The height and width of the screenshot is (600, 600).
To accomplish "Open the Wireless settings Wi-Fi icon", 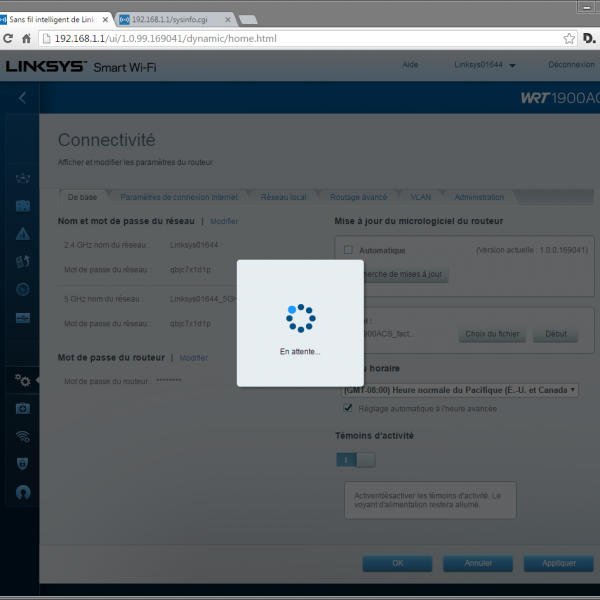I will pos(22,436).
